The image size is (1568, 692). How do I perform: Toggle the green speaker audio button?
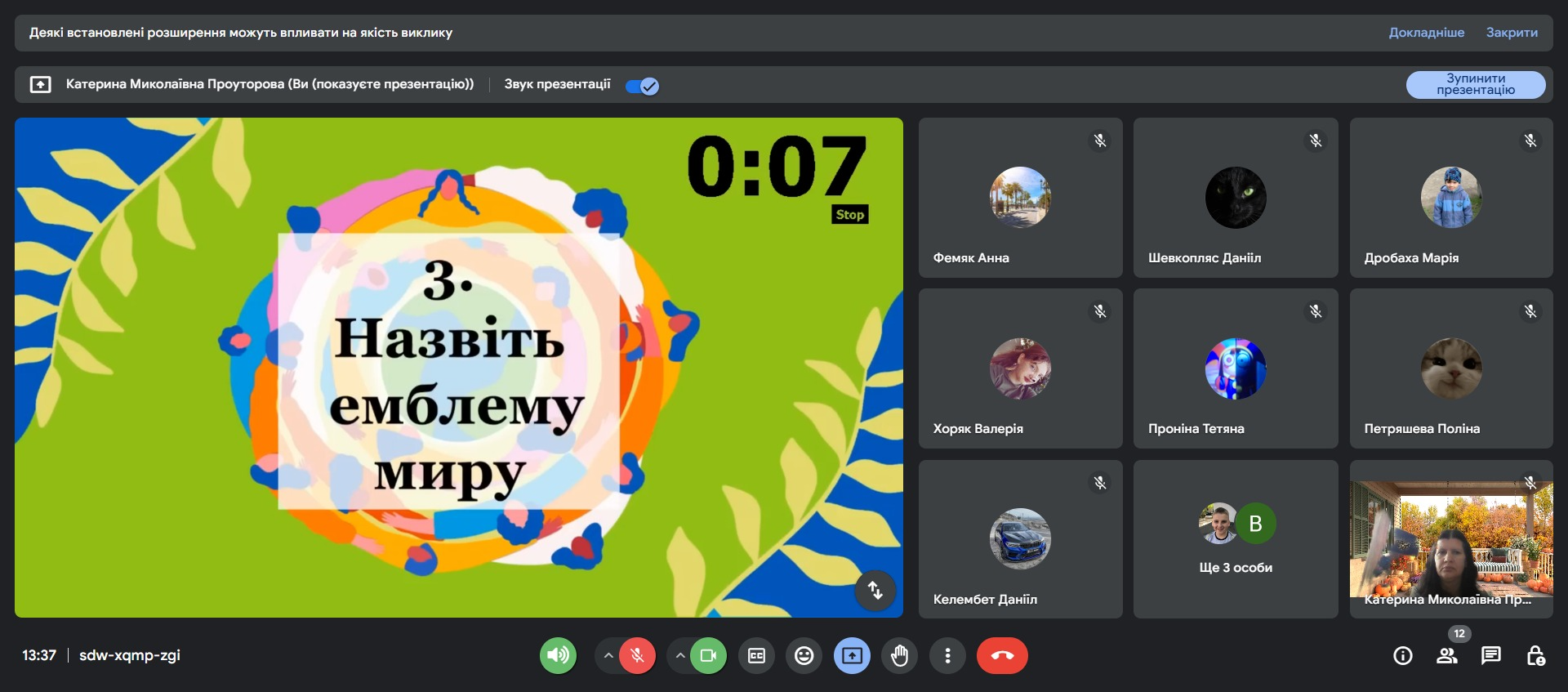pyautogui.click(x=558, y=655)
